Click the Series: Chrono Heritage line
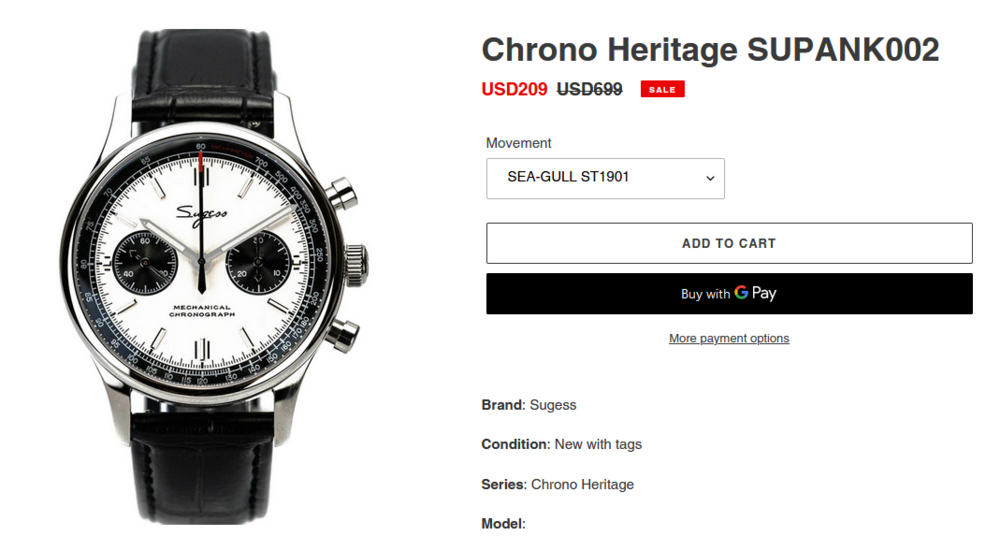The height and width of the screenshot is (536, 1000). tap(557, 484)
